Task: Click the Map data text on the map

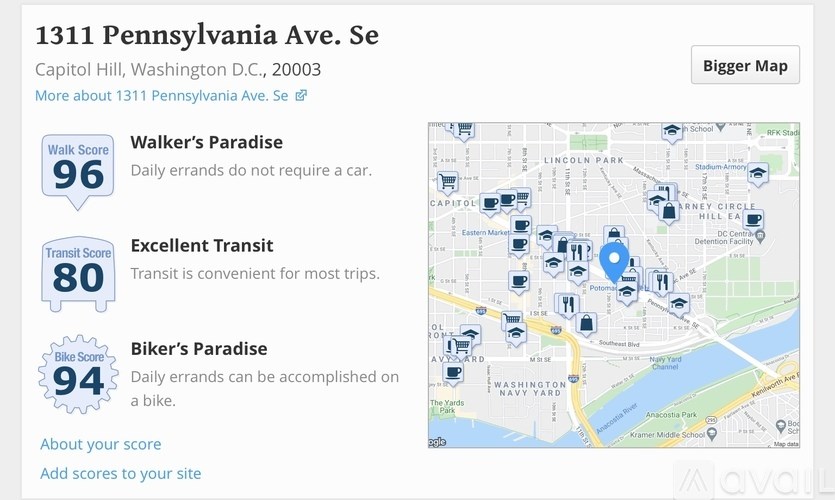Action: pos(786,443)
